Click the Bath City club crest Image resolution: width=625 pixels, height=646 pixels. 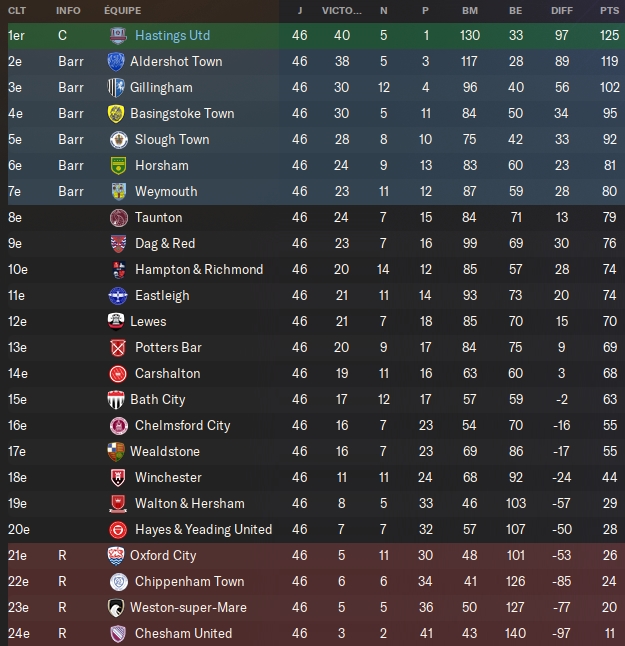click(x=116, y=399)
